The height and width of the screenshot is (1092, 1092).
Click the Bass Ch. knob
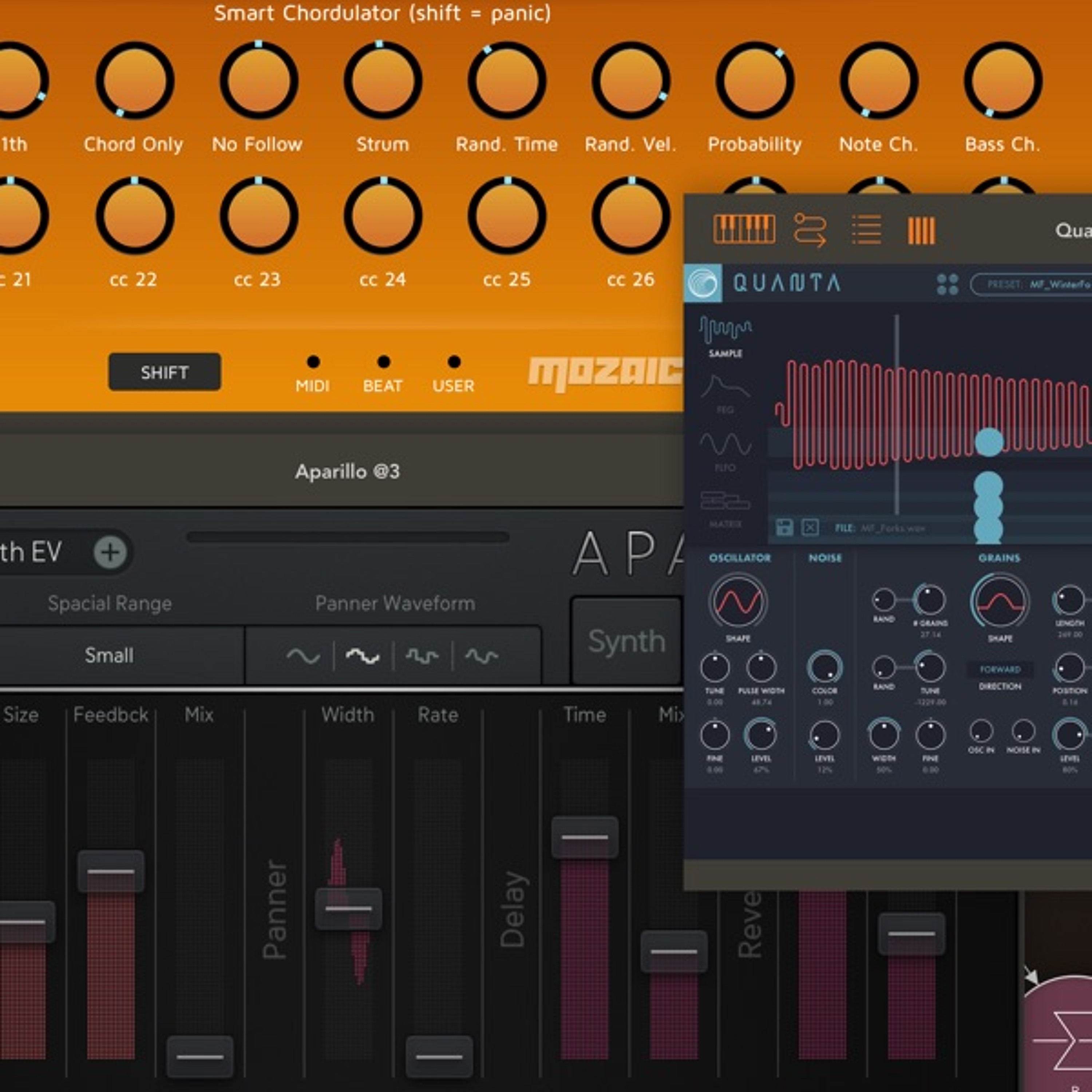[1003, 80]
